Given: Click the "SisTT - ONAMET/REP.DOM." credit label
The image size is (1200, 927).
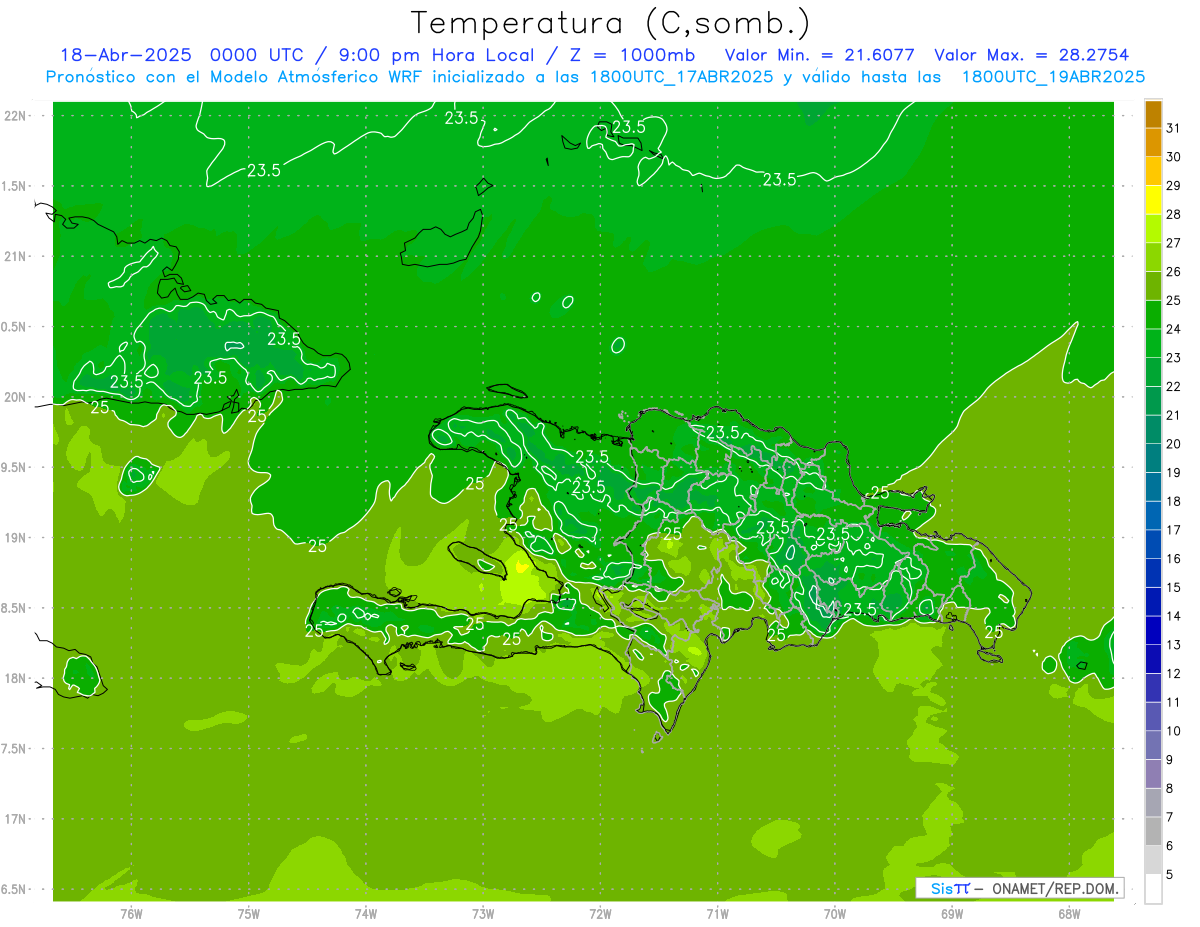Looking at the screenshot, I should [1019, 888].
